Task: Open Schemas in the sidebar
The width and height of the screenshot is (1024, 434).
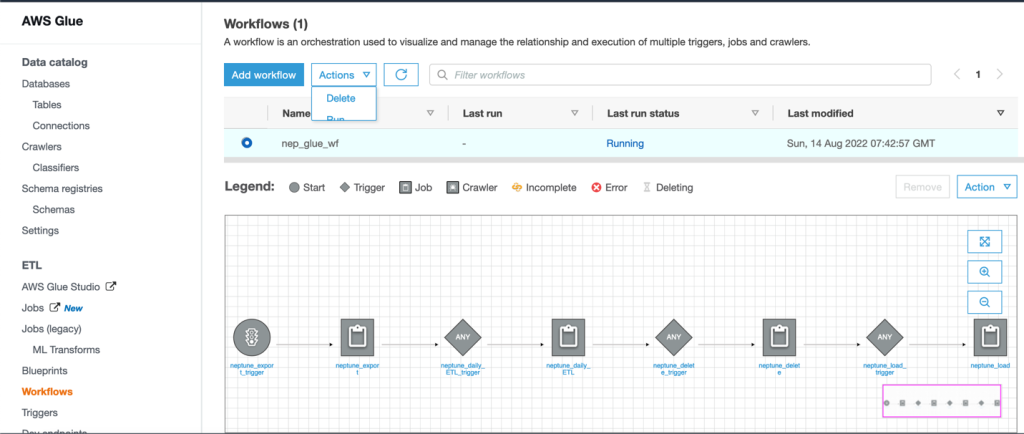Action: 54,209
